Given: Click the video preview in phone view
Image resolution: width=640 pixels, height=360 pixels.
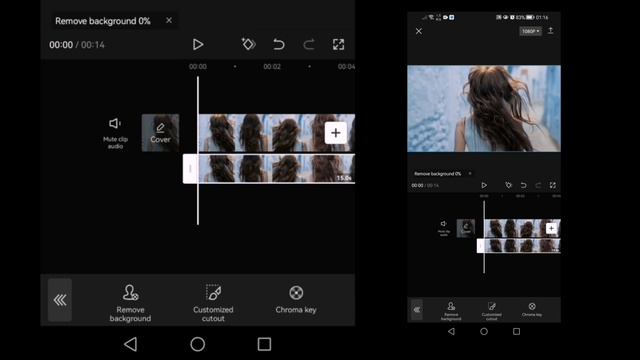Looking at the screenshot, I should (484, 109).
